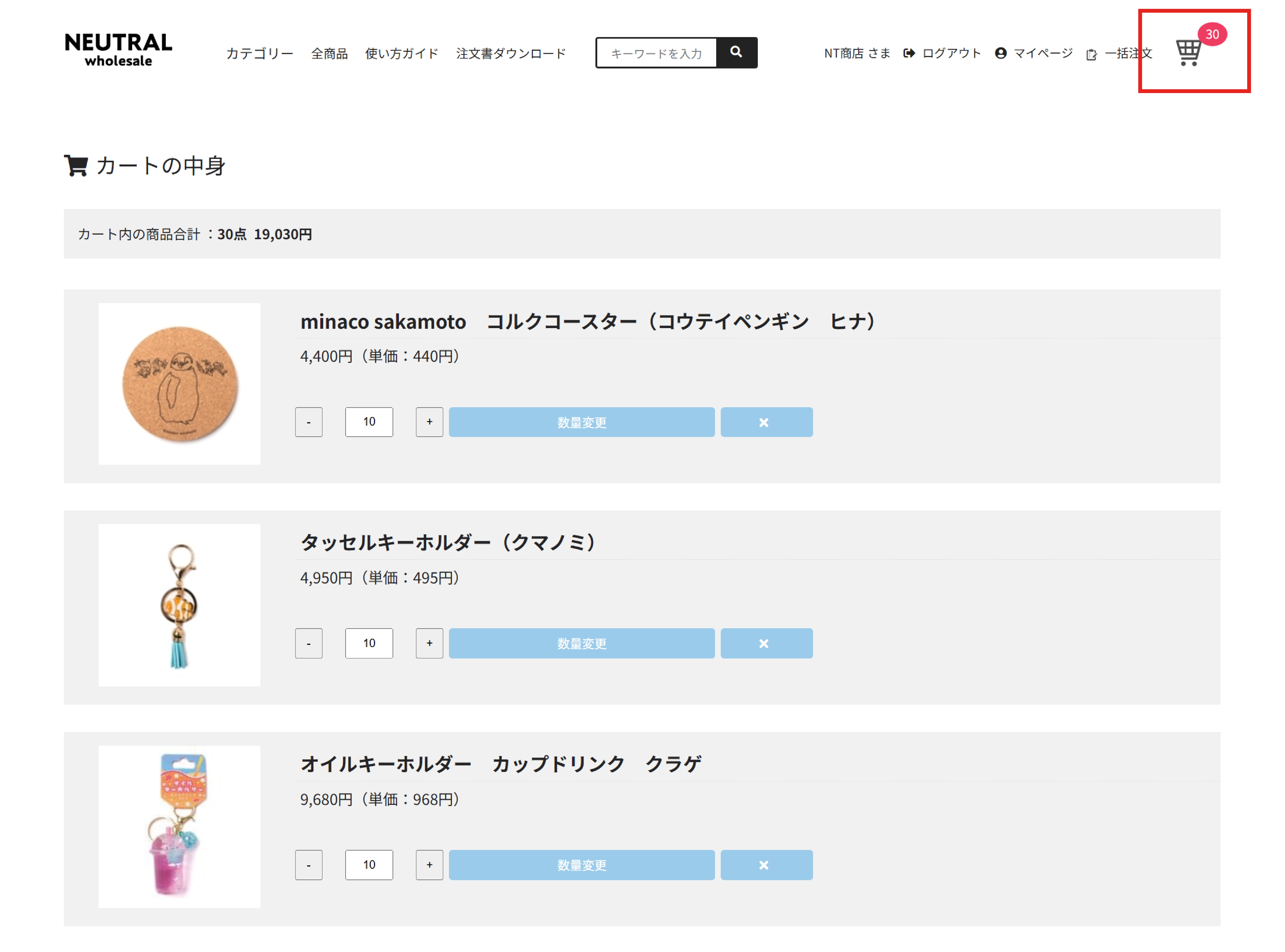Click the タッセルキーホルダー（クマノミ） title
The height and width of the screenshot is (952, 1285).
448,543
